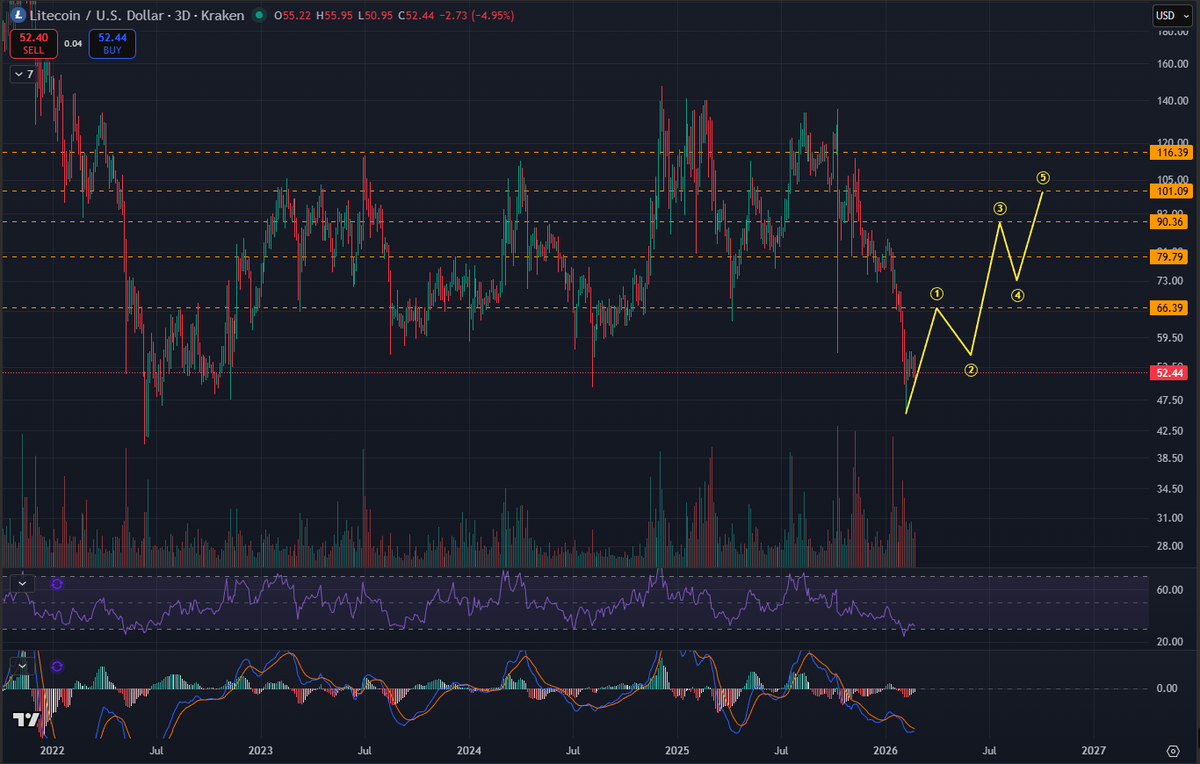This screenshot has height=764, width=1200.
Task: Select the Elliott wave label 3
Action: point(999,208)
